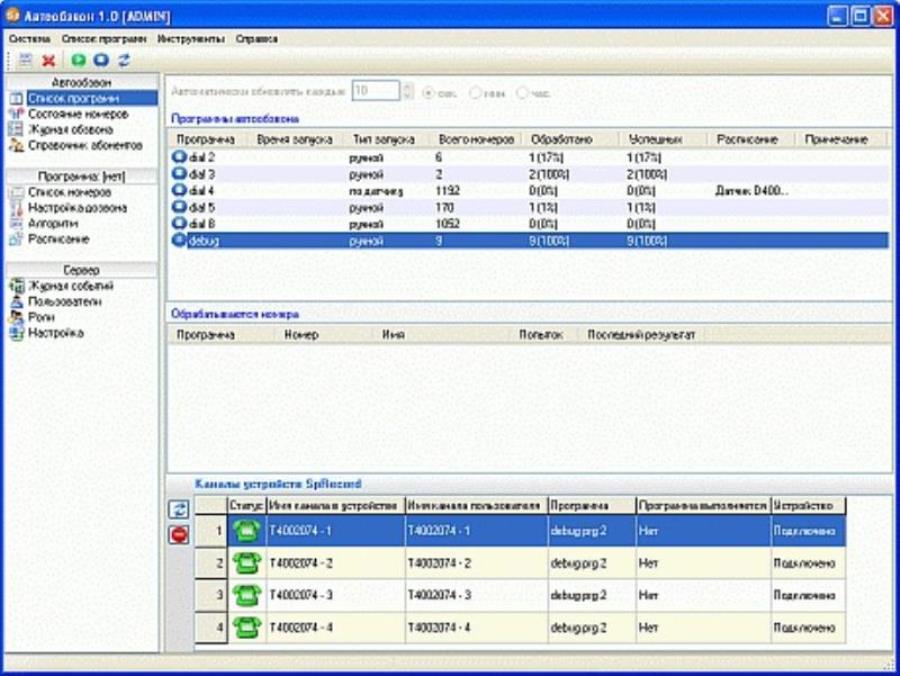Viewport: 900px width, 676px height.
Task: Select the 'час.' radio button
Action: click(x=522, y=93)
